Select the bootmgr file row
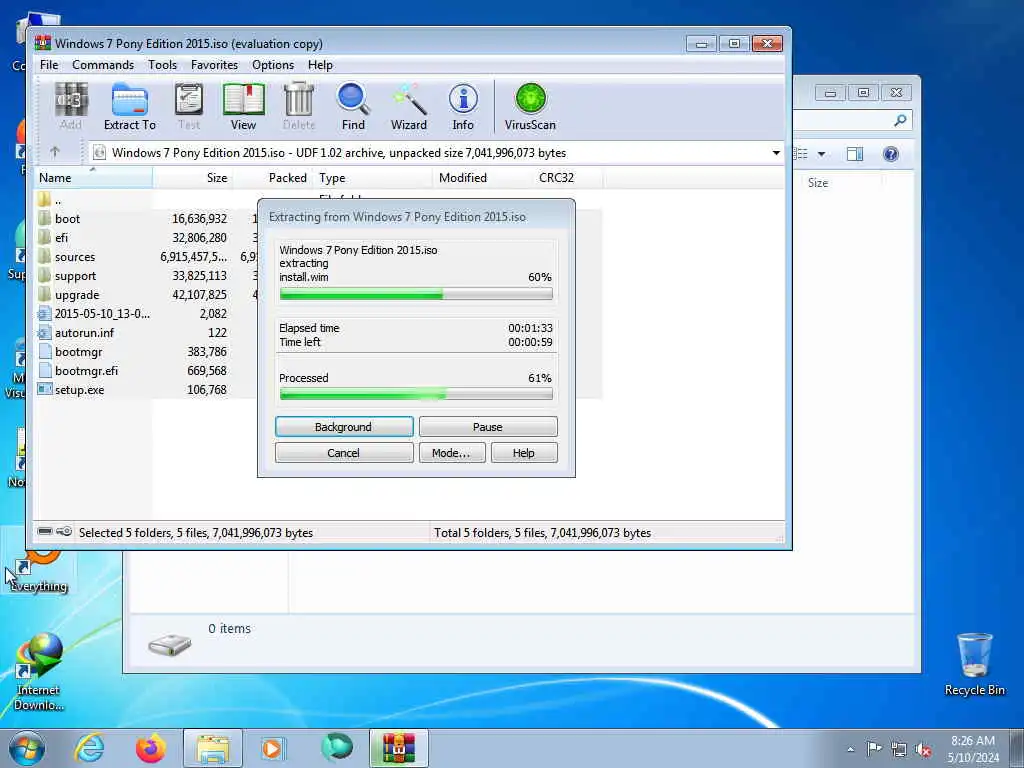Viewport: 1024px width, 768px height. pyautogui.click(x=146, y=351)
